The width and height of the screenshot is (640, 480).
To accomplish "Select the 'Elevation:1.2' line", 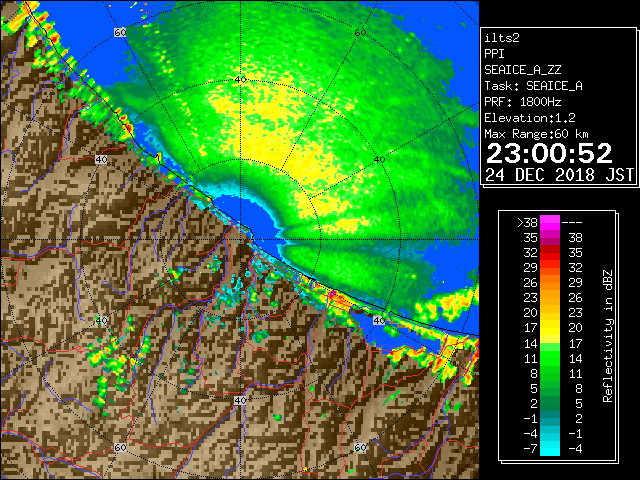I will tap(529, 118).
